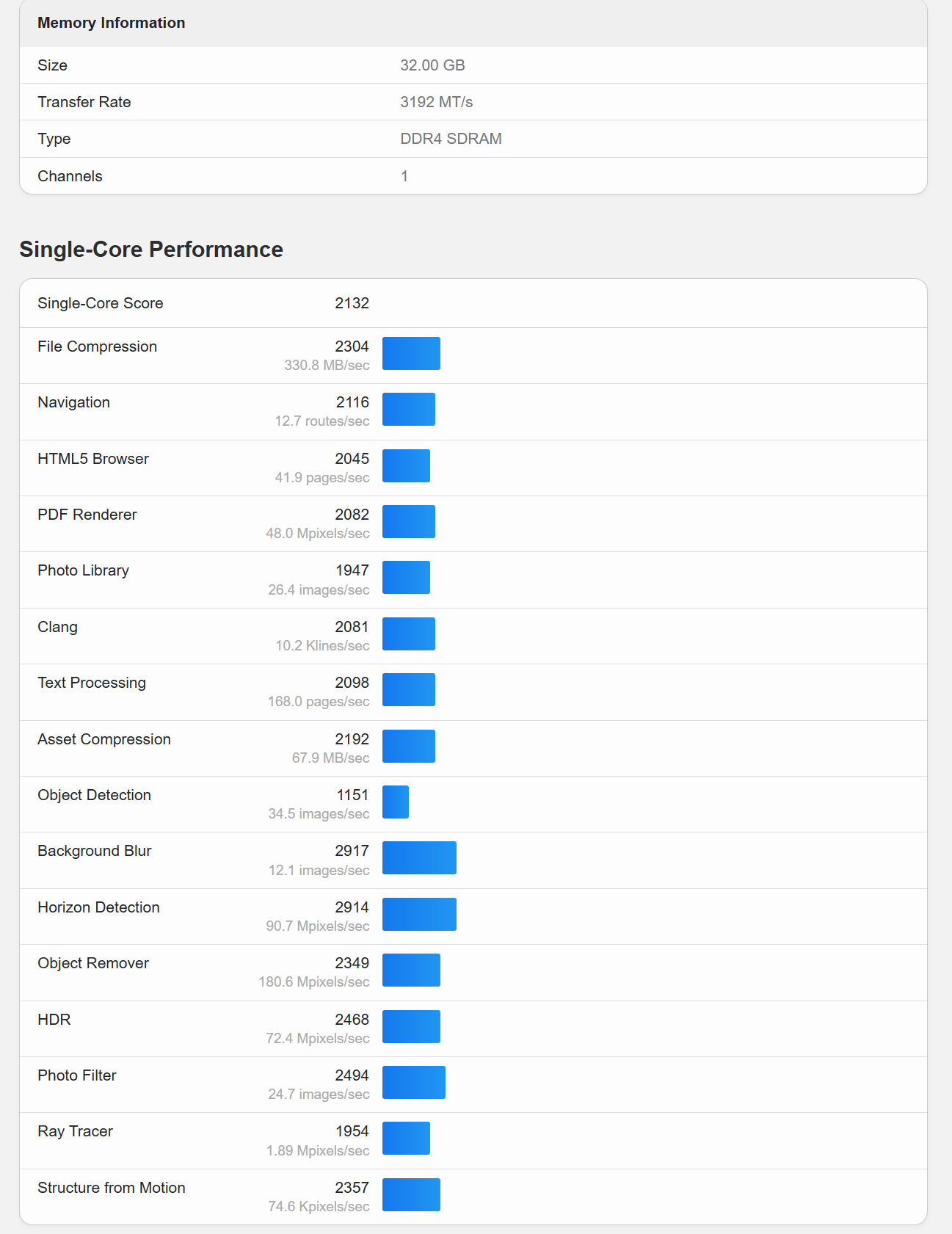Screen dimensions: 952x1234
Task: Select the HTML5 Browser row label
Action: pos(93,459)
